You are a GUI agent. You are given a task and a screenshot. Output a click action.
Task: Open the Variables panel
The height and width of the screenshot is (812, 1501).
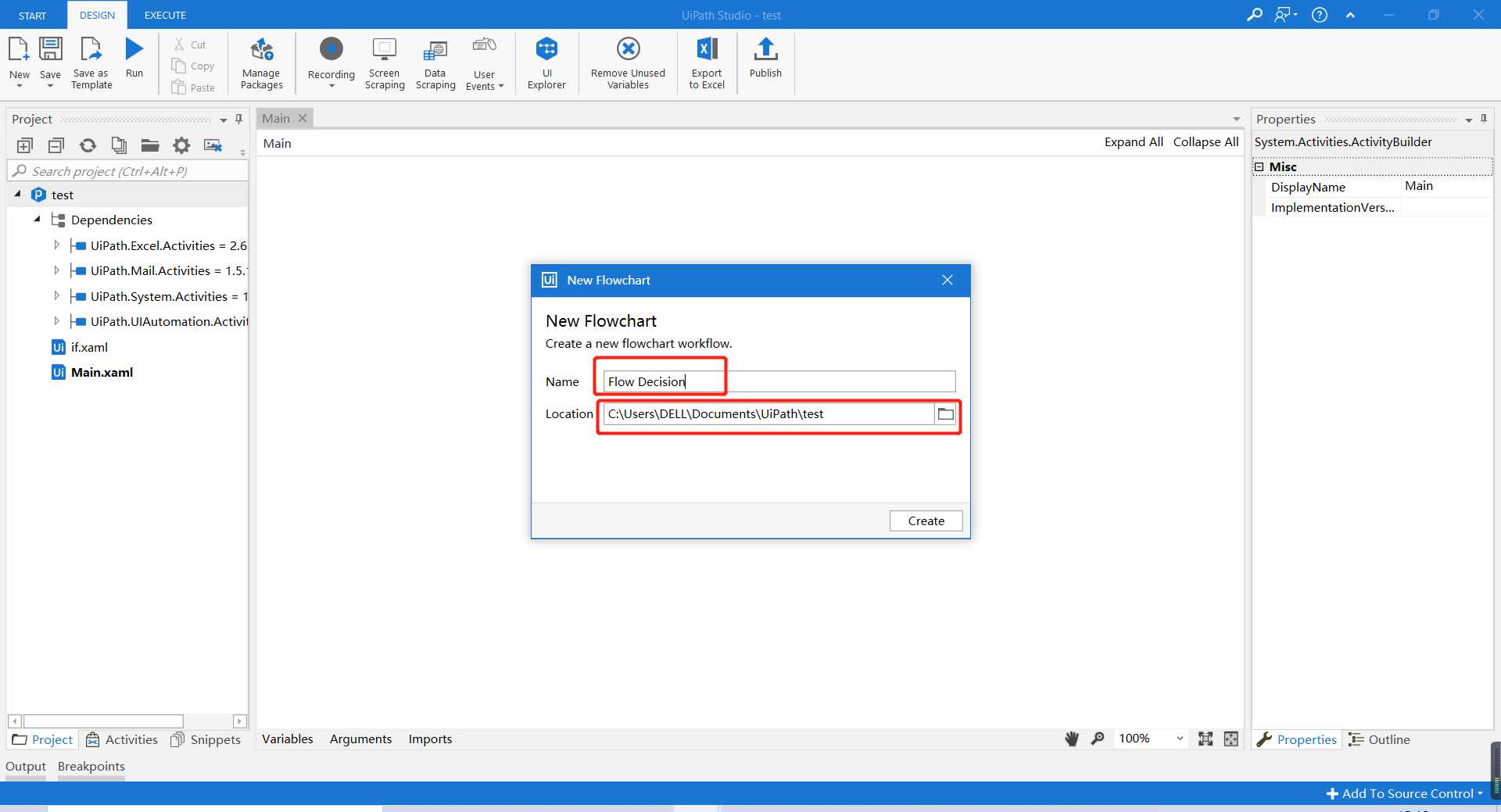(x=288, y=739)
